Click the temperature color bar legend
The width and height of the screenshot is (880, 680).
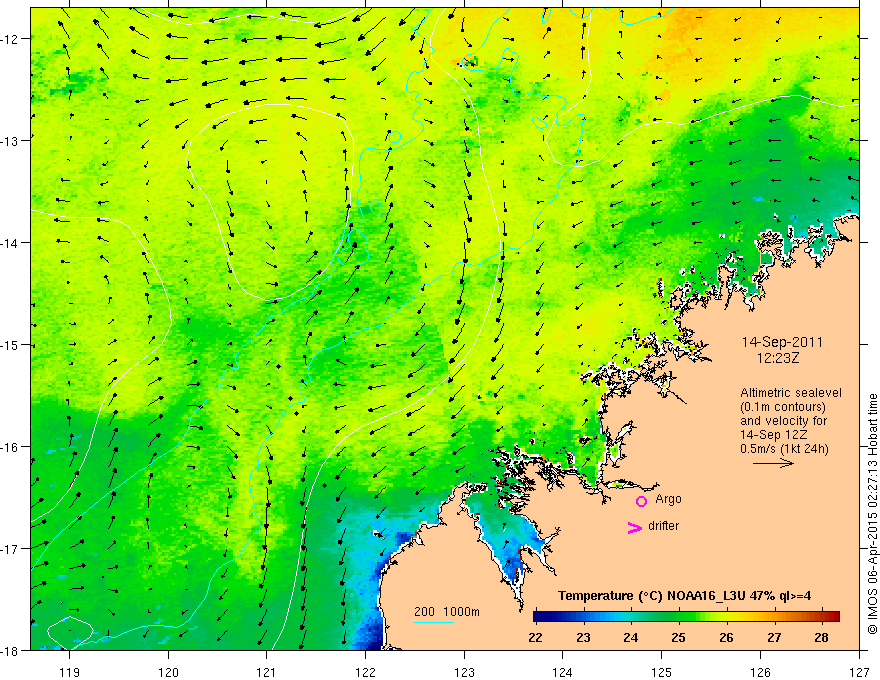(x=686, y=616)
